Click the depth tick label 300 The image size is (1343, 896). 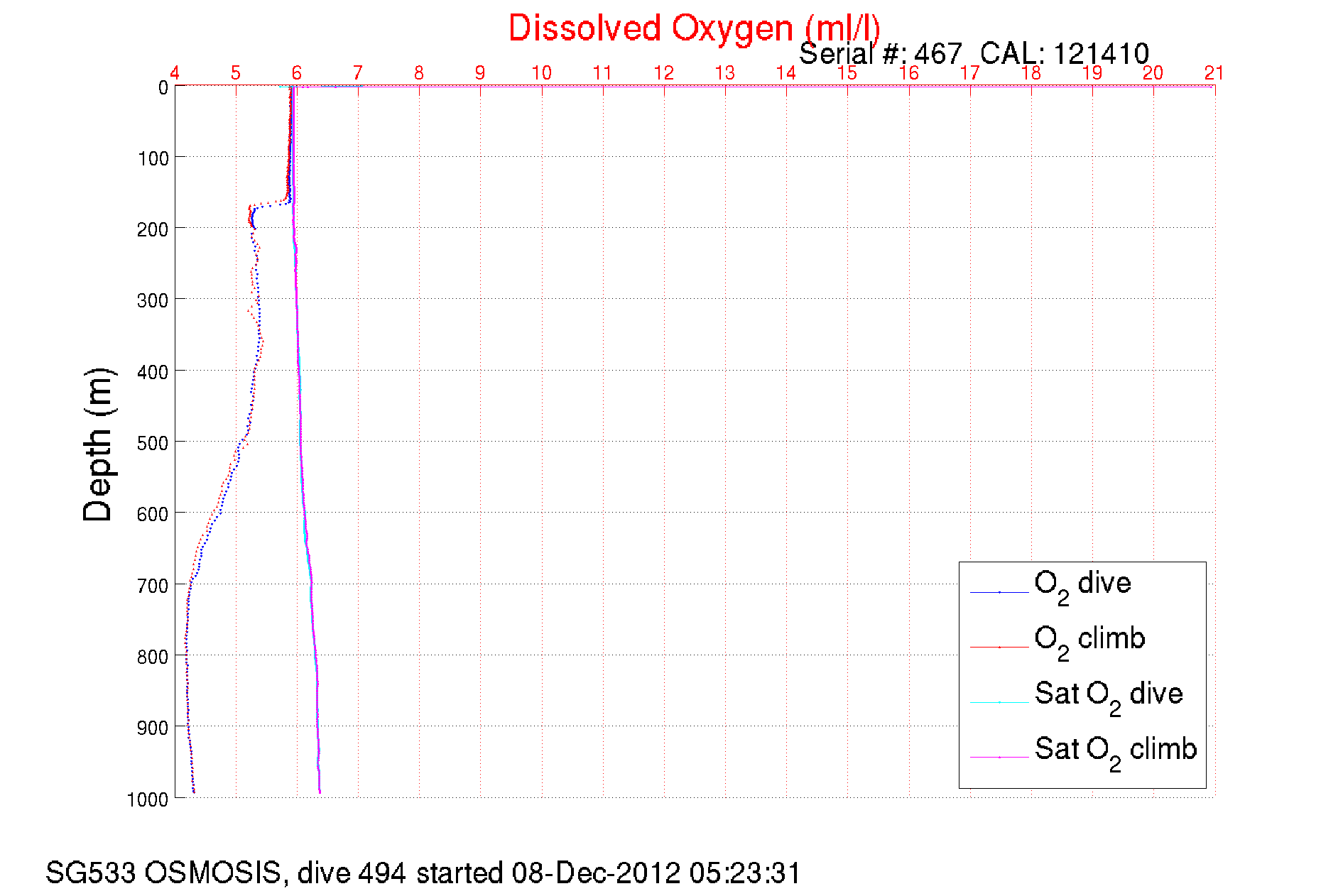[153, 300]
